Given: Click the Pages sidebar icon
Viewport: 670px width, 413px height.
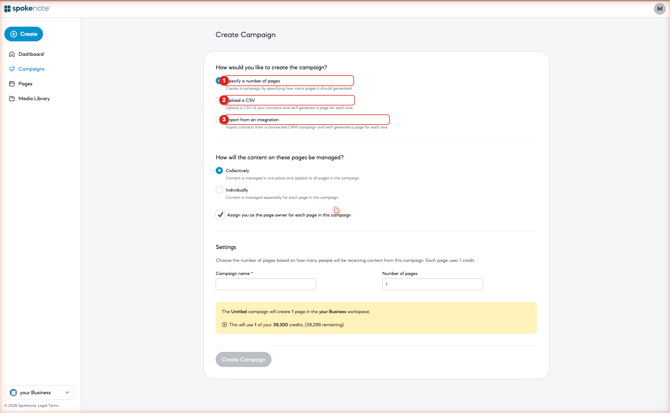Looking at the screenshot, I should pyautogui.click(x=12, y=84).
